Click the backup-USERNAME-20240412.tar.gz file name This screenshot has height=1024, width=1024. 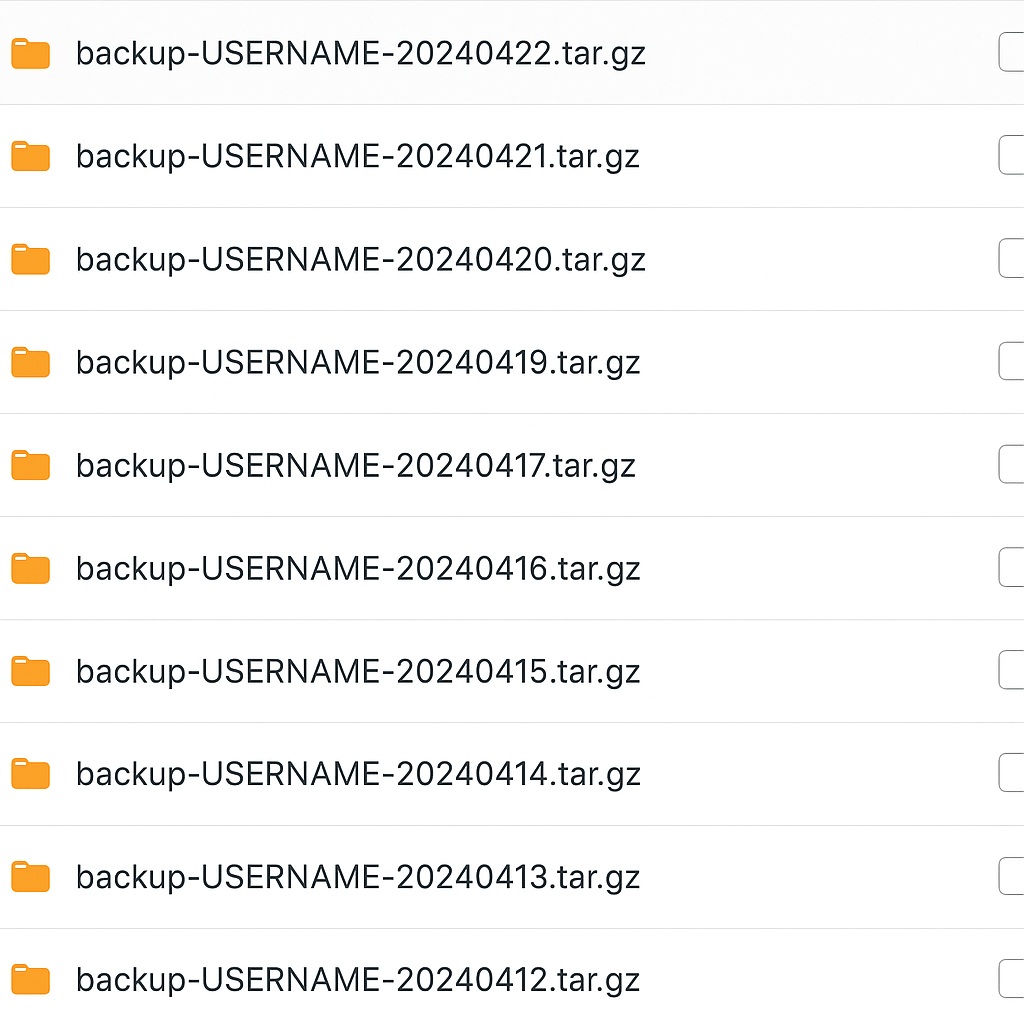coord(357,980)
